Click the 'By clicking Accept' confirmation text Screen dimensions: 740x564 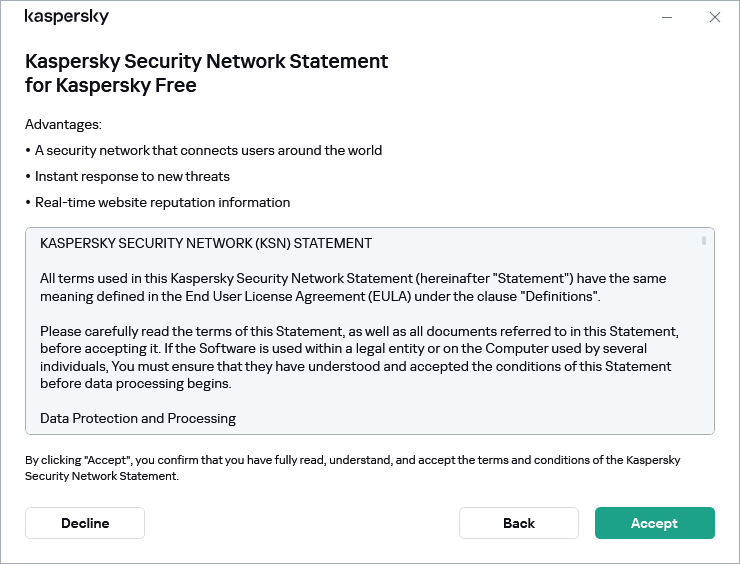pos(352,468)
